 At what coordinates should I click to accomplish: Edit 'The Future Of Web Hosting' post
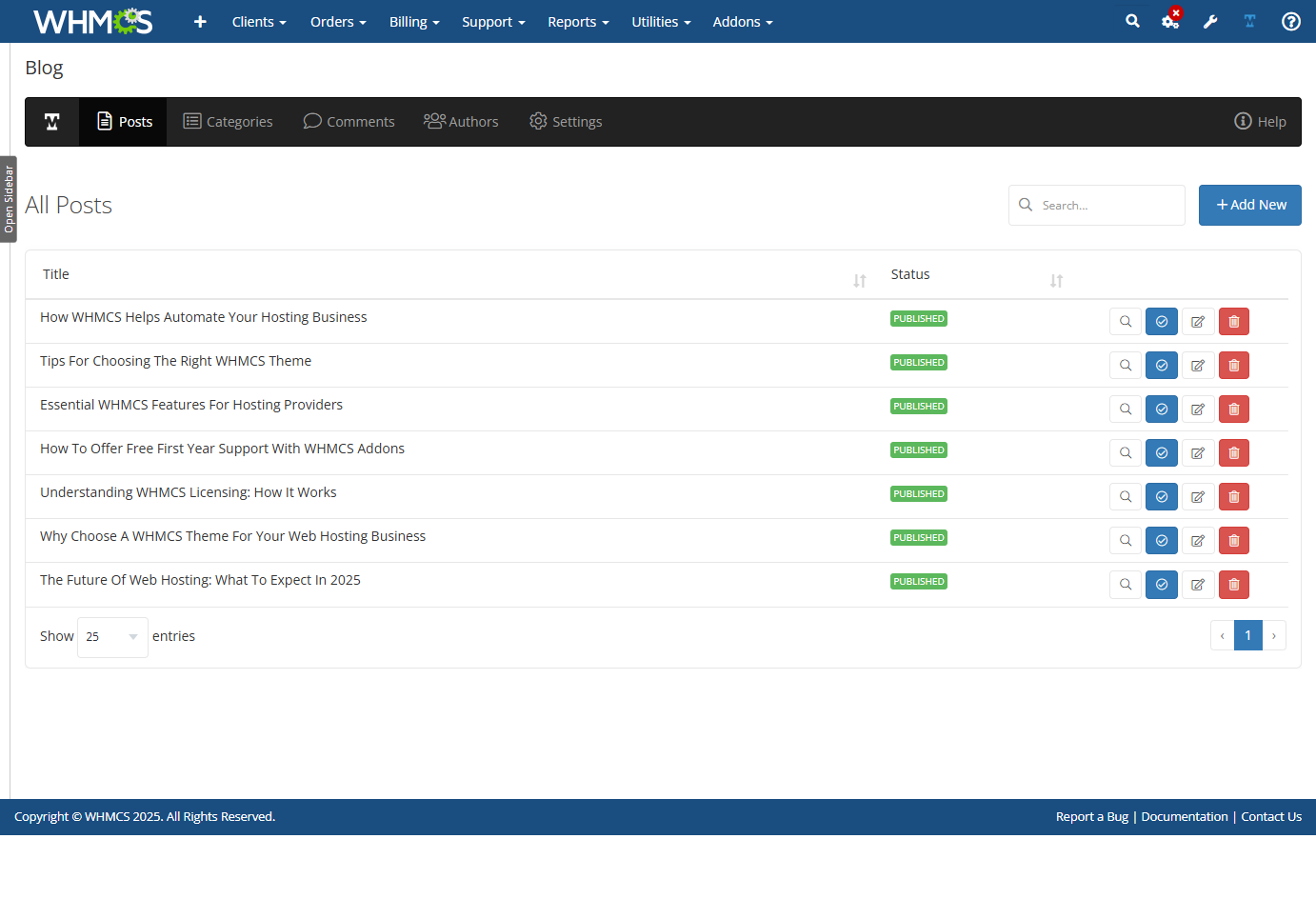click(x=1198, y=585)
